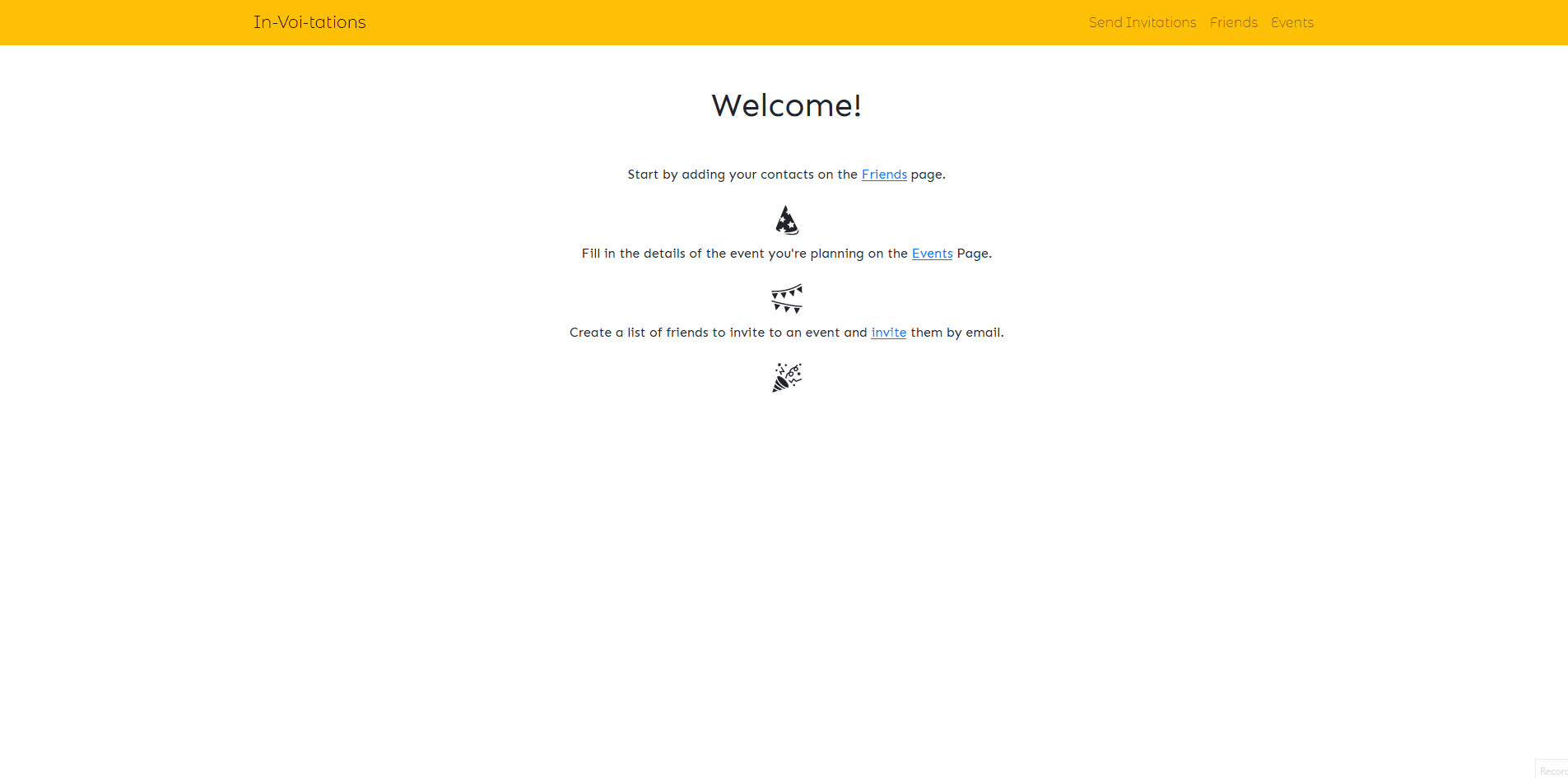The width and height of the screenshot is (1568, 778).
Task: Click the words 'them by email.'
Action: (x=956, y=333)
